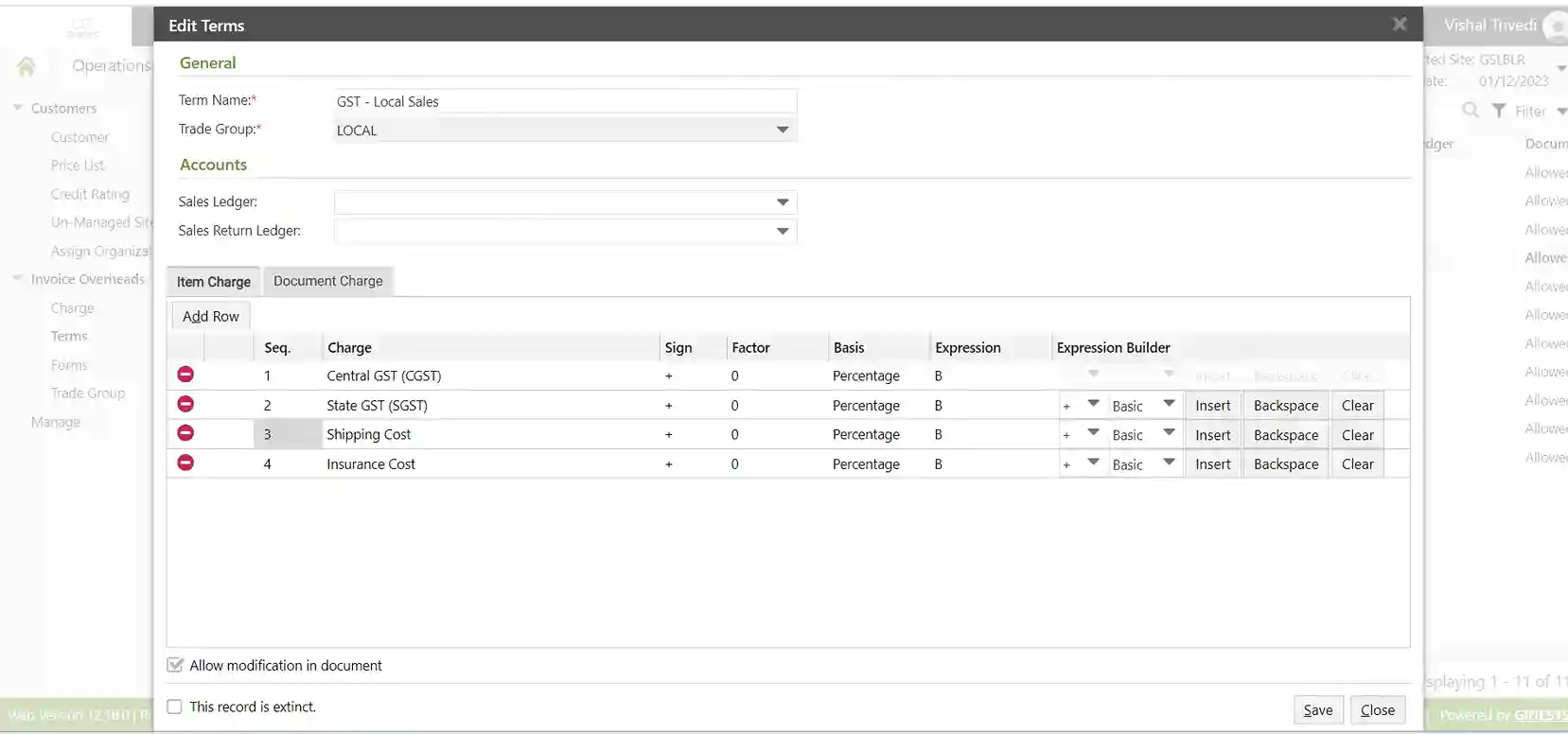Check This record is extinct
The image size is (1568, 734).
click(175, 707)
